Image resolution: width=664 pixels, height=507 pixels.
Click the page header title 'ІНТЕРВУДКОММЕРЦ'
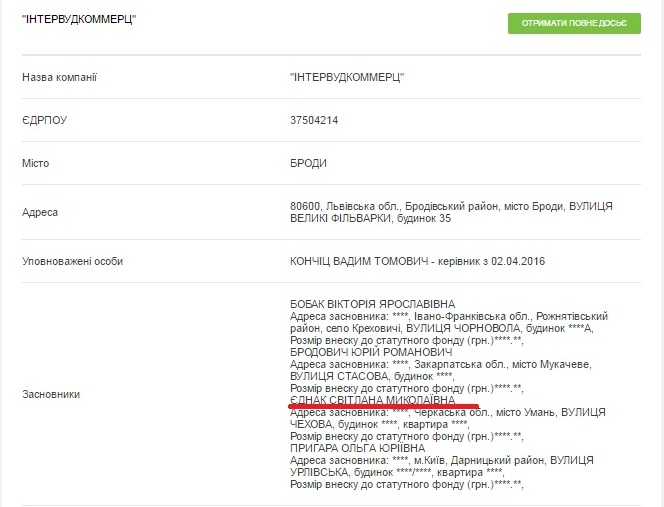click(x=79, y=20)
